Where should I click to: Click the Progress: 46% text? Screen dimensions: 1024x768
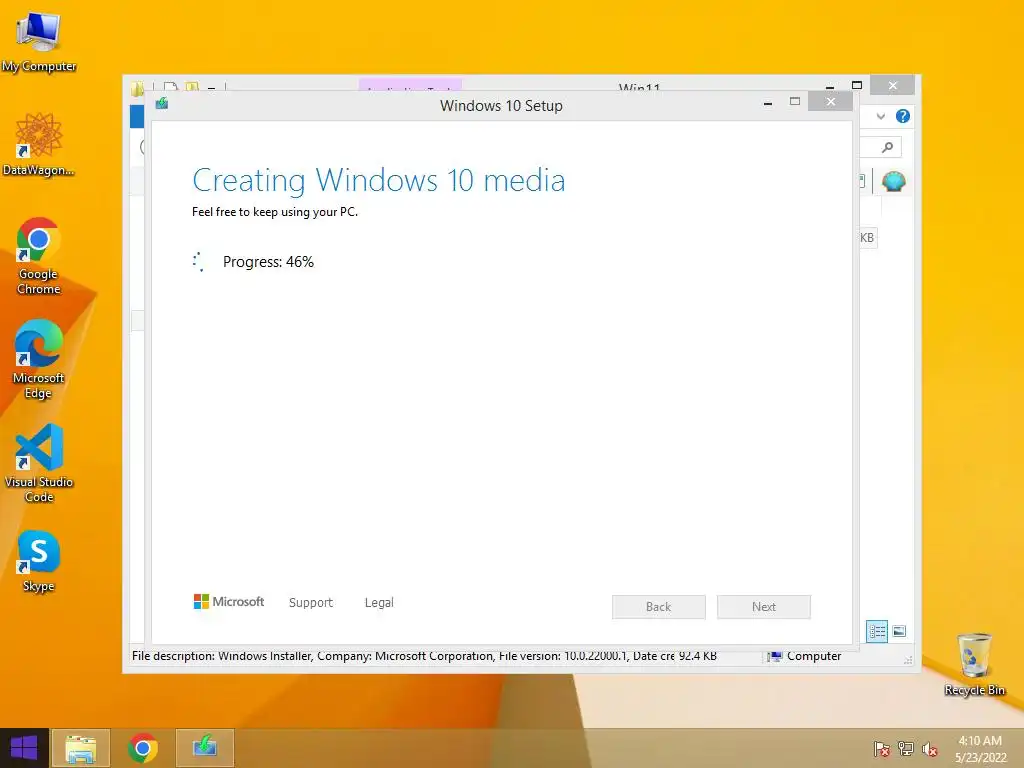[268, 262]
